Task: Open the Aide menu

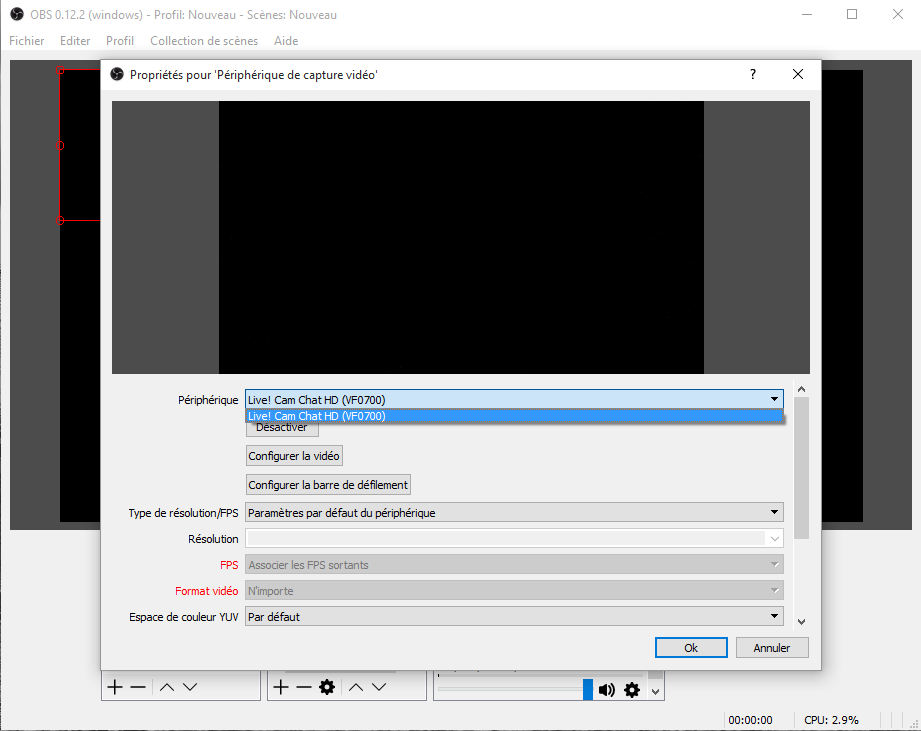Action: pyautogui.click(x=286, y=41)
